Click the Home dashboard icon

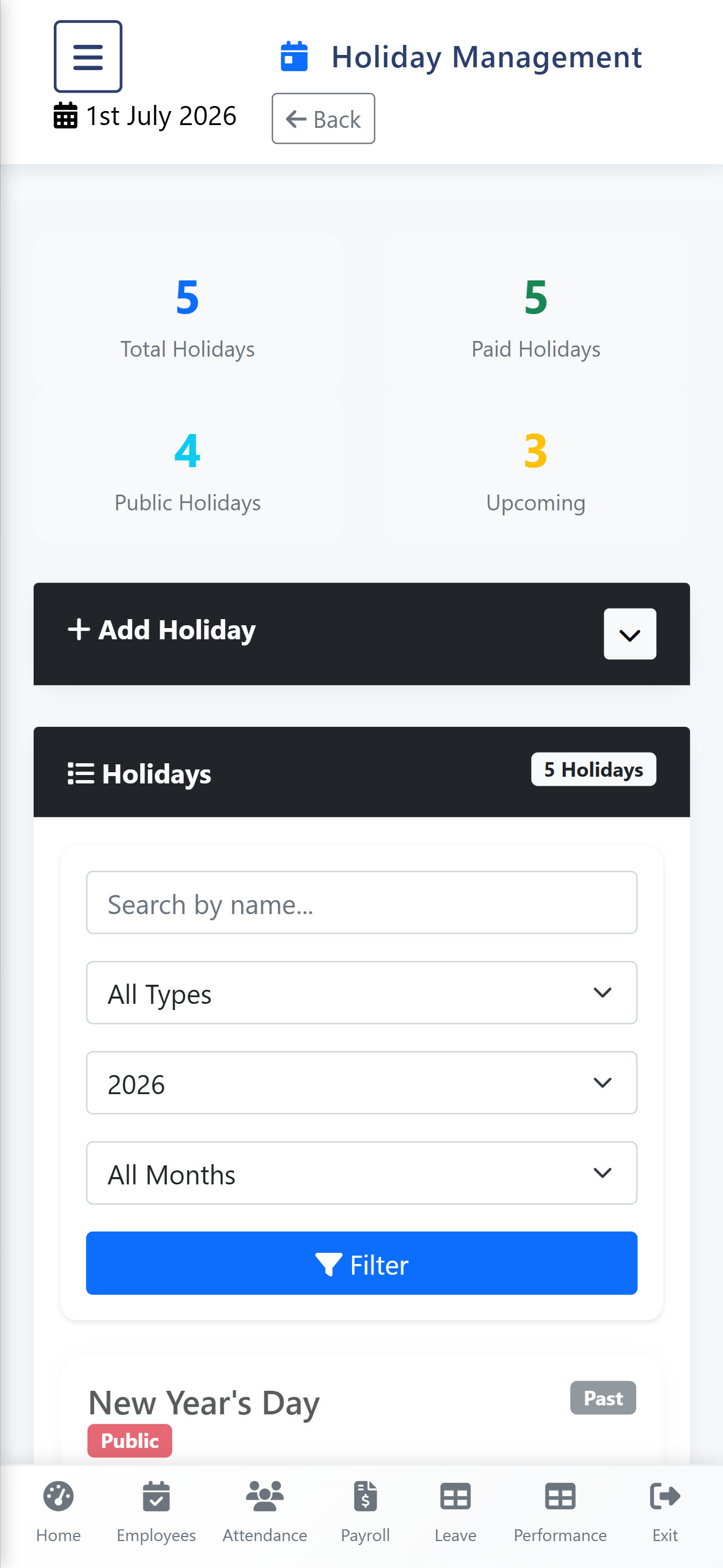(x=58, y=1496)
